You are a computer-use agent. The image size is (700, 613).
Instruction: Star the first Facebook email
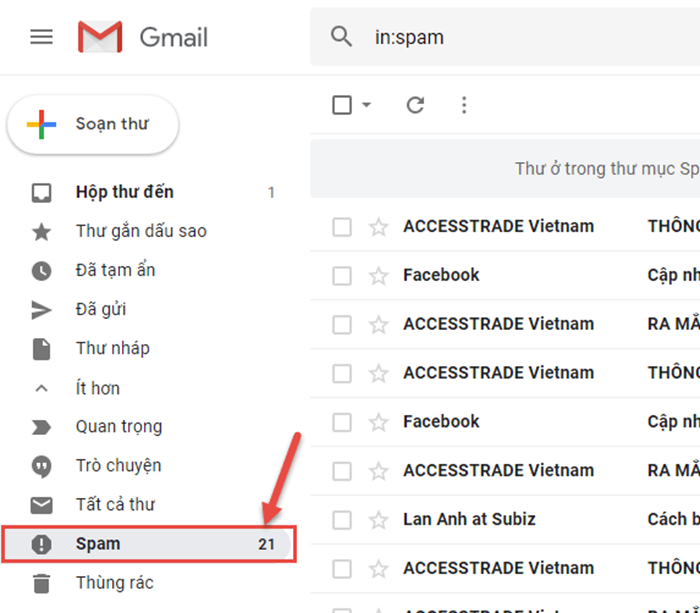[x=379, y=275]
